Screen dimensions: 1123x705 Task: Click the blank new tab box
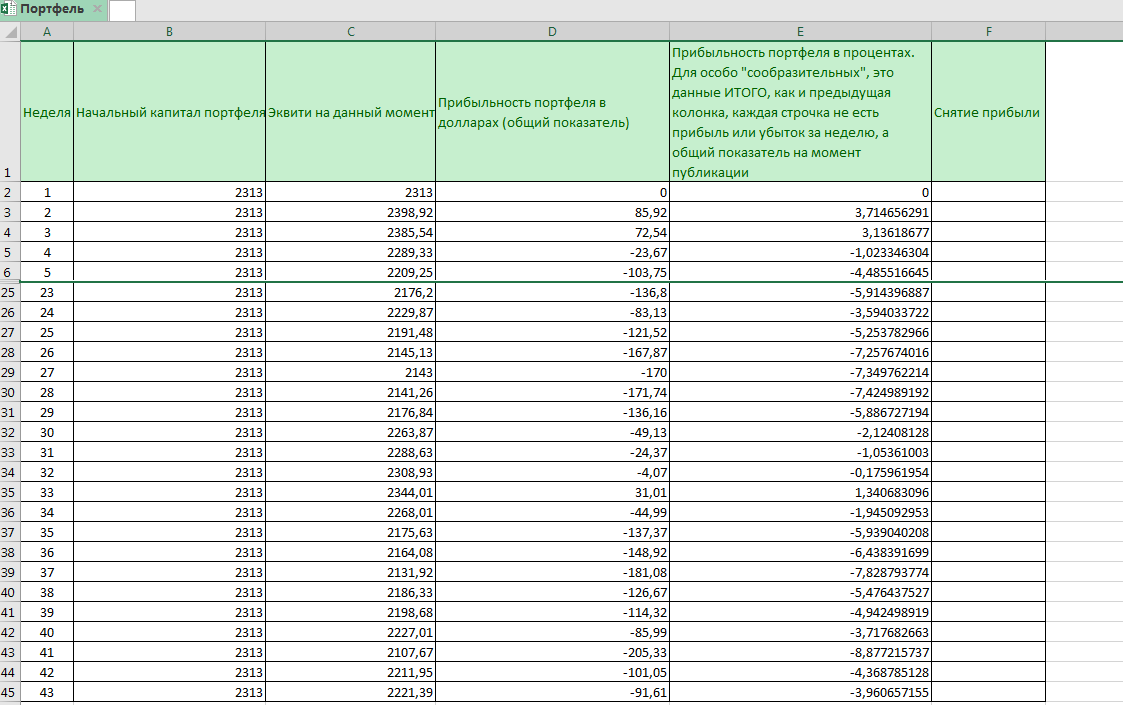(x=122, y=10)
